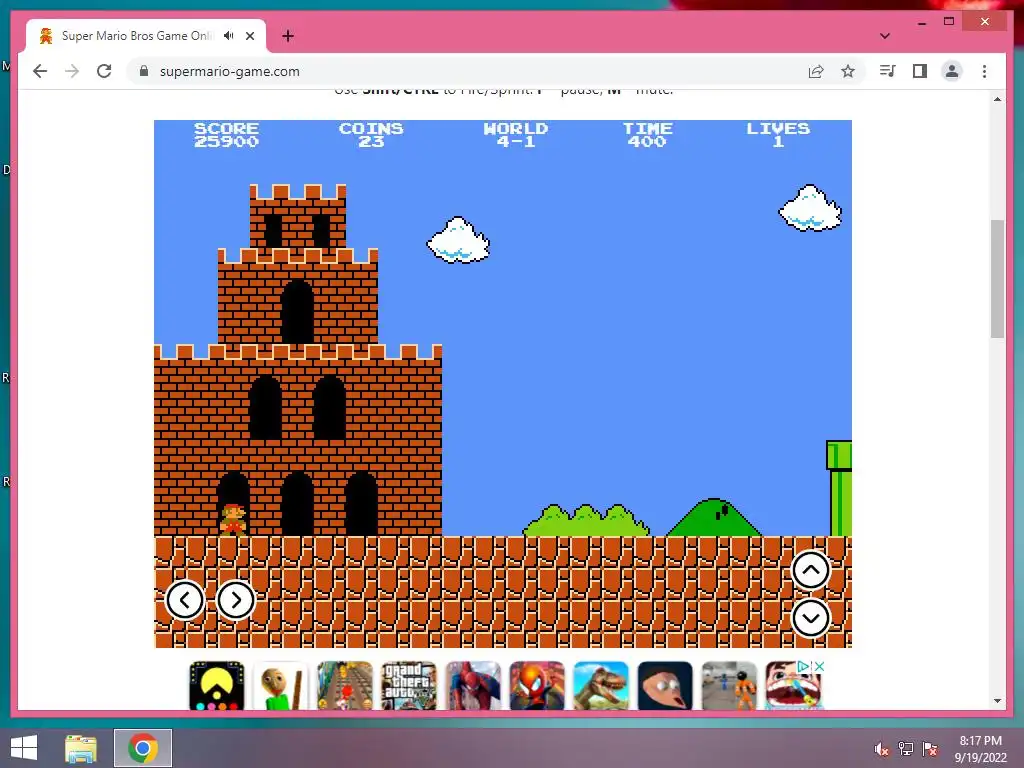Viewport: 1024px width, 768px height.
Task: Click the scrollbar down arrow
Action: (997, 701)
